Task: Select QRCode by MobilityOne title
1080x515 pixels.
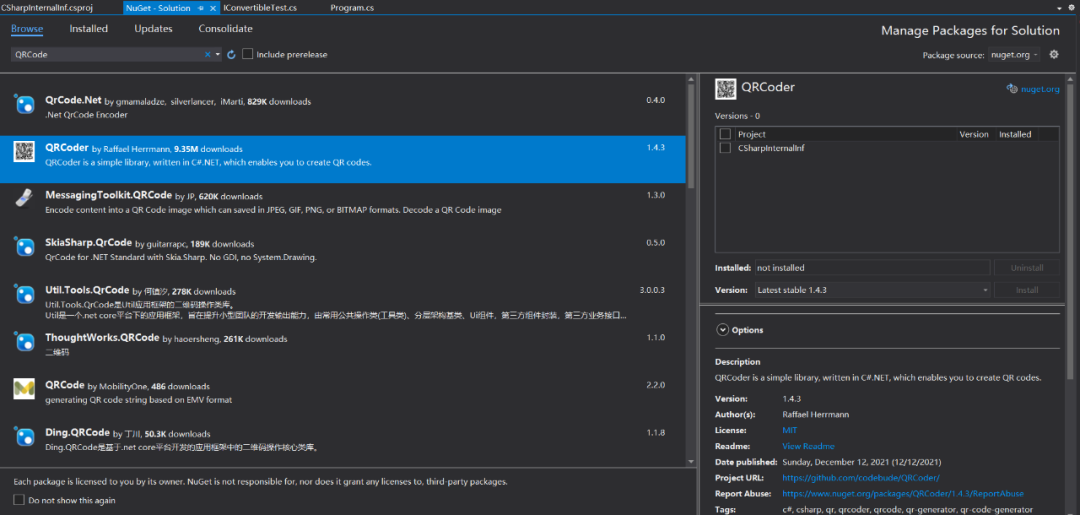Action: tap(65, 386)
